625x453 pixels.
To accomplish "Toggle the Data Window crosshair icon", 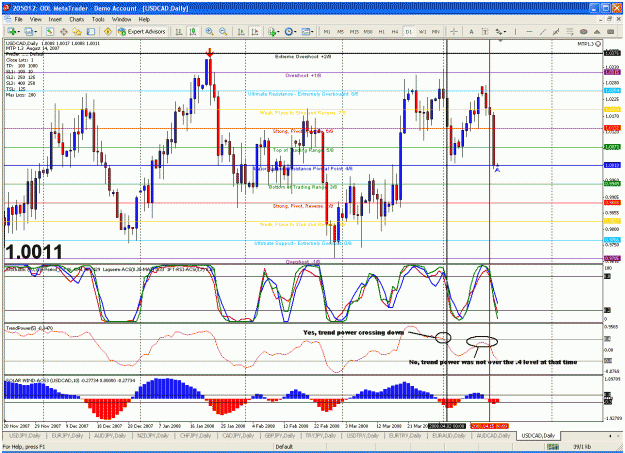I will point(63,32).
